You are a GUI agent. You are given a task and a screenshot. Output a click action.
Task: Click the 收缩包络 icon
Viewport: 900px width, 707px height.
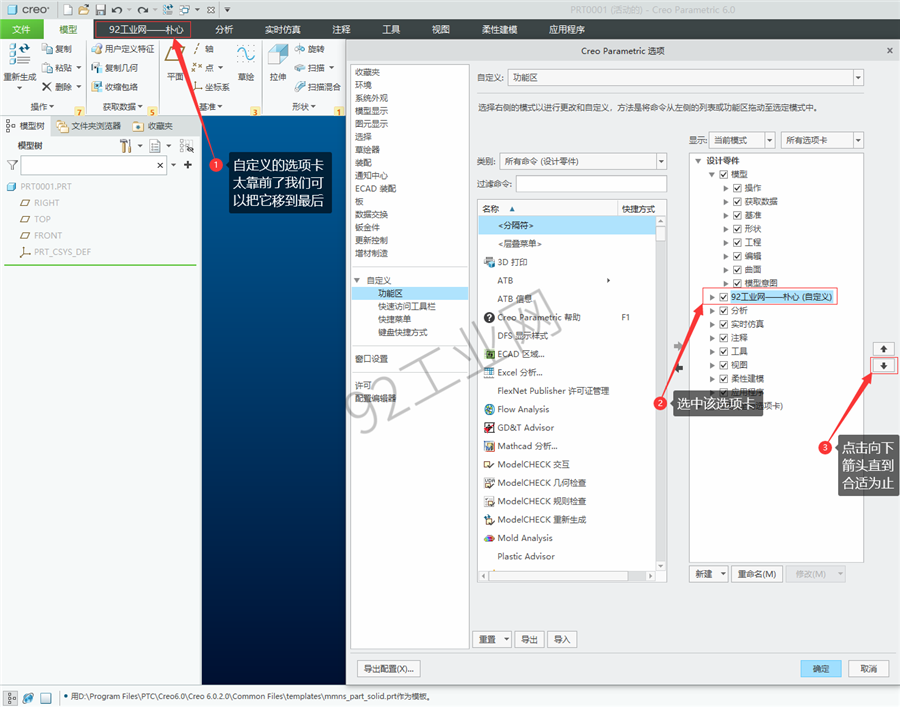[96, 87]
